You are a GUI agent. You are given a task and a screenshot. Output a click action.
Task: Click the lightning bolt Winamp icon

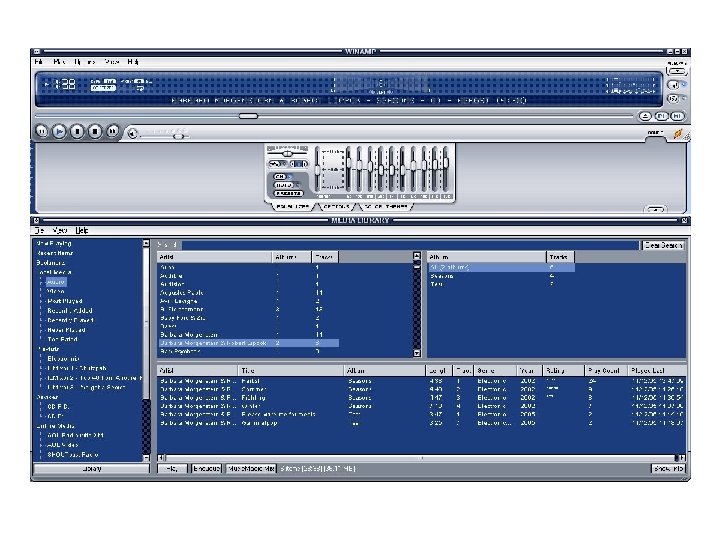tap(678, 134)
